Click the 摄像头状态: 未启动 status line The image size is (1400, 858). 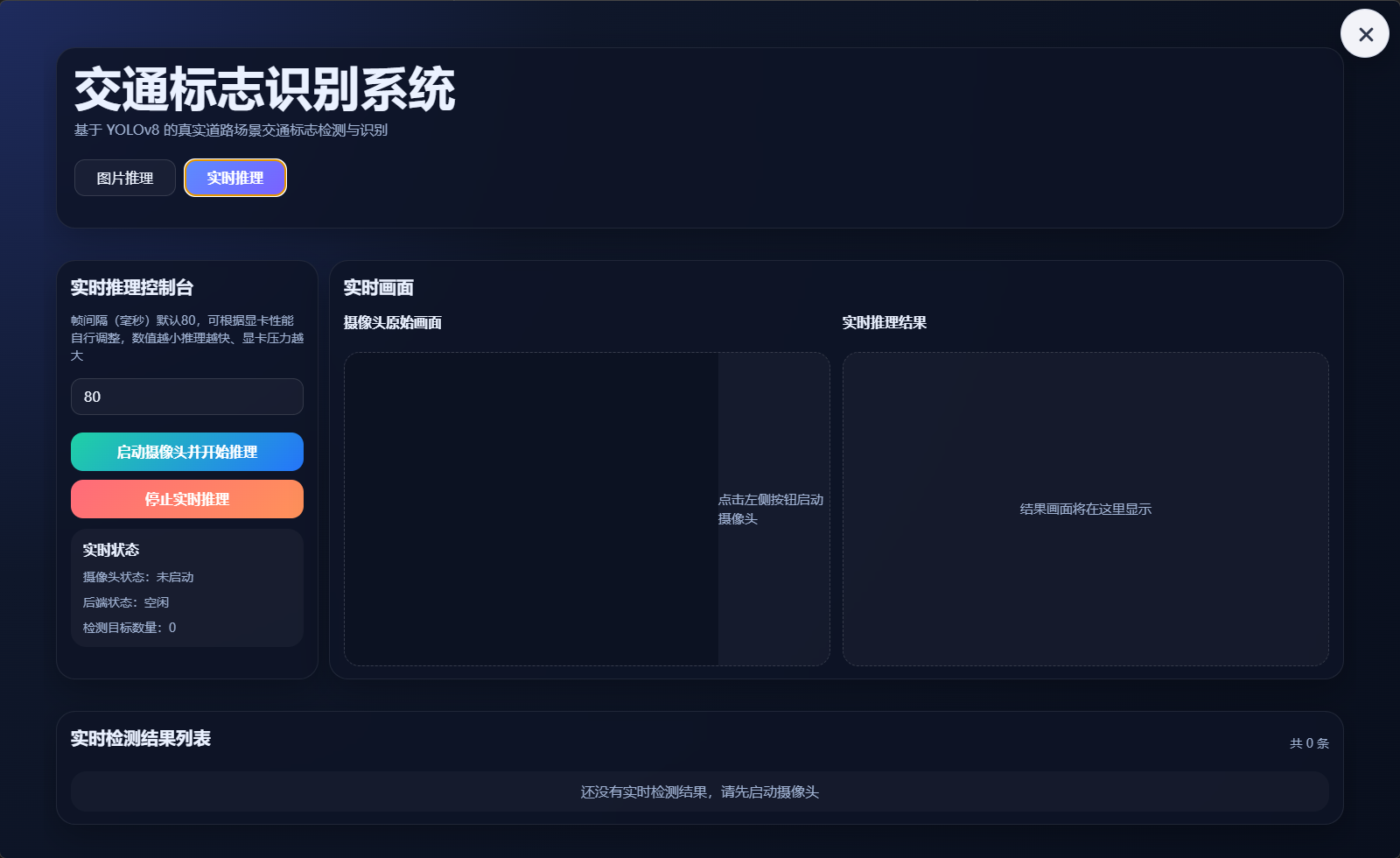[137, 577]
